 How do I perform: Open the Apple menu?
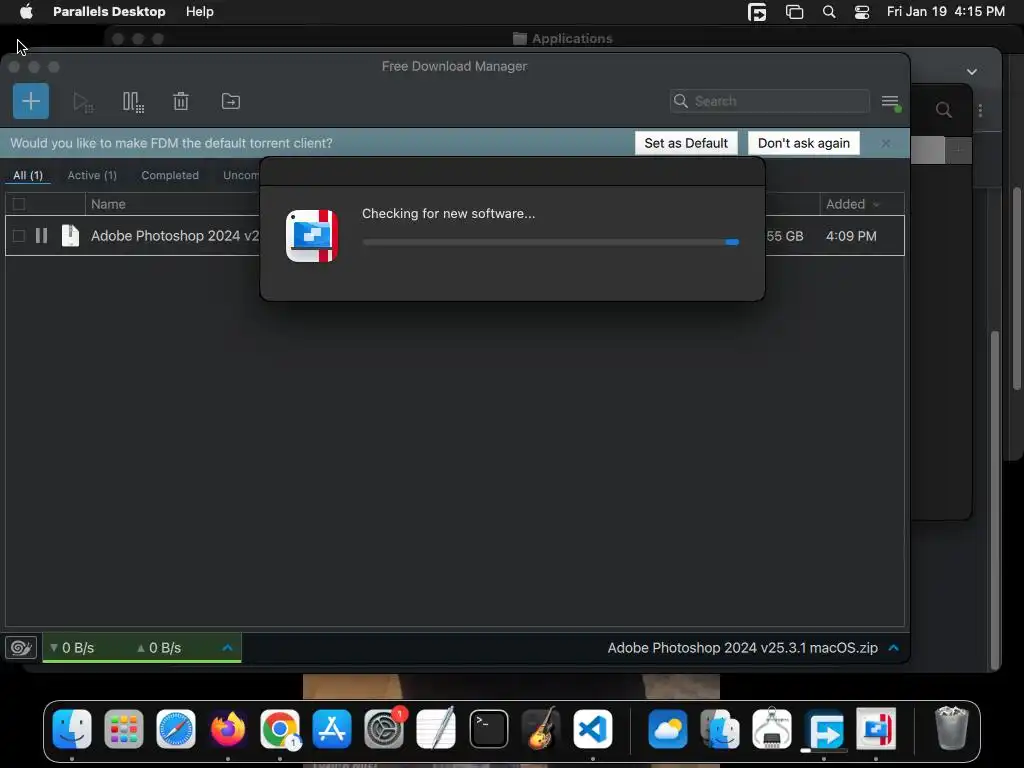(x=26, y=12)
